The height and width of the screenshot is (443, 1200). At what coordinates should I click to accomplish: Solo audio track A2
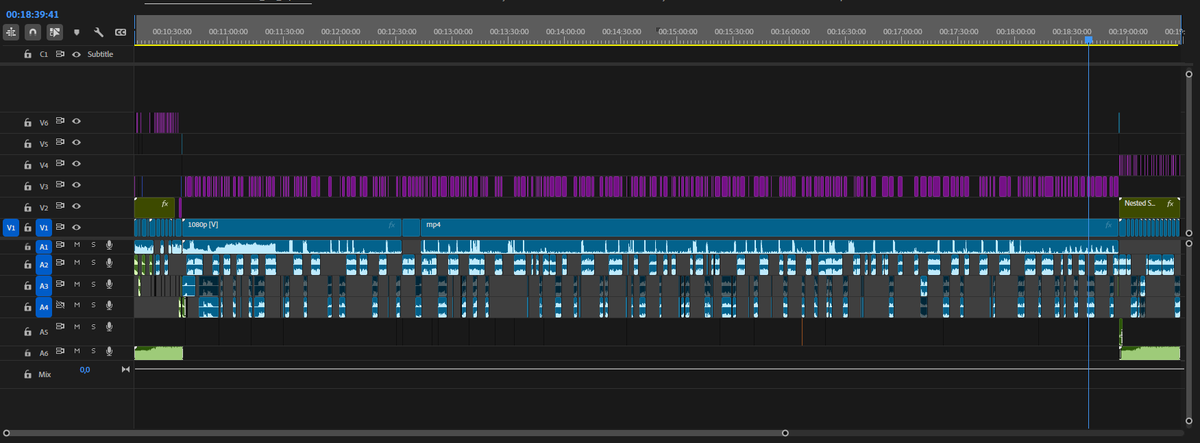(93, 264)
